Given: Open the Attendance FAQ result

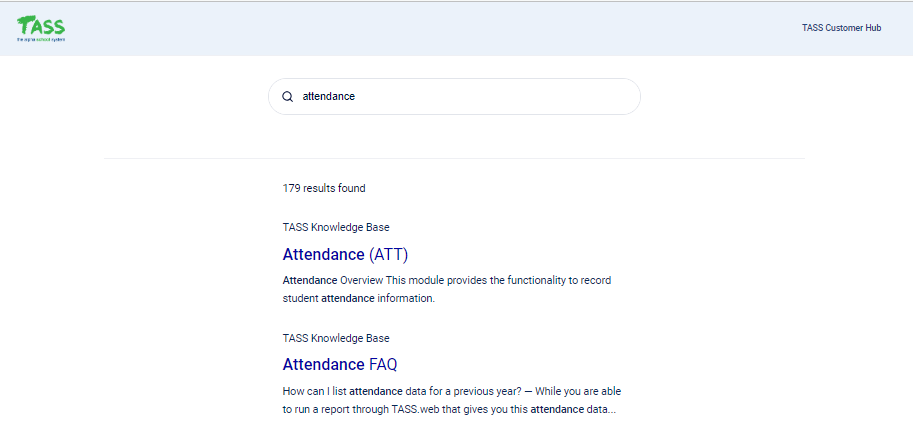Looking at the screenshot, I should [340, 364].
